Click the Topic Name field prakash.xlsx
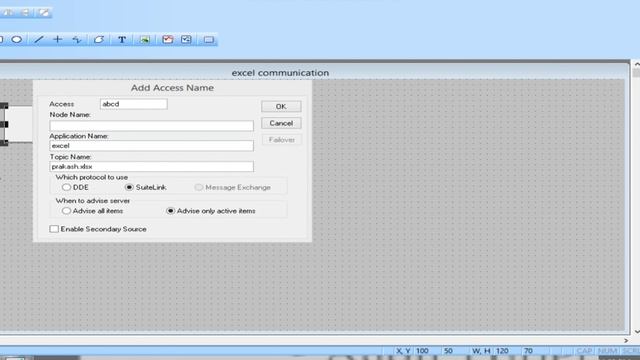 click(151, 167)
